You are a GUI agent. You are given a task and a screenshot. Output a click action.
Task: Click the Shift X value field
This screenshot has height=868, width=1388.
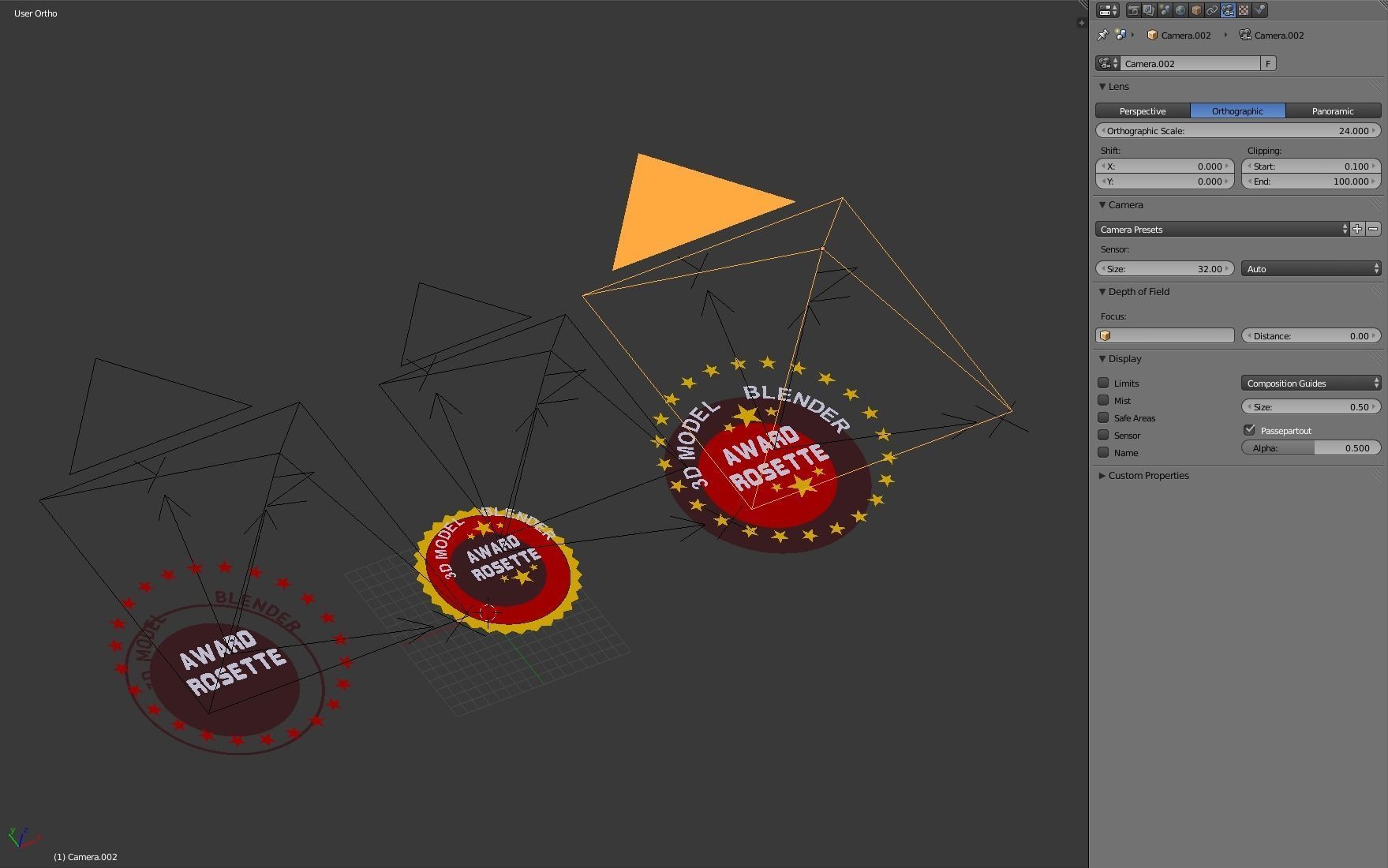point(1165,166)
